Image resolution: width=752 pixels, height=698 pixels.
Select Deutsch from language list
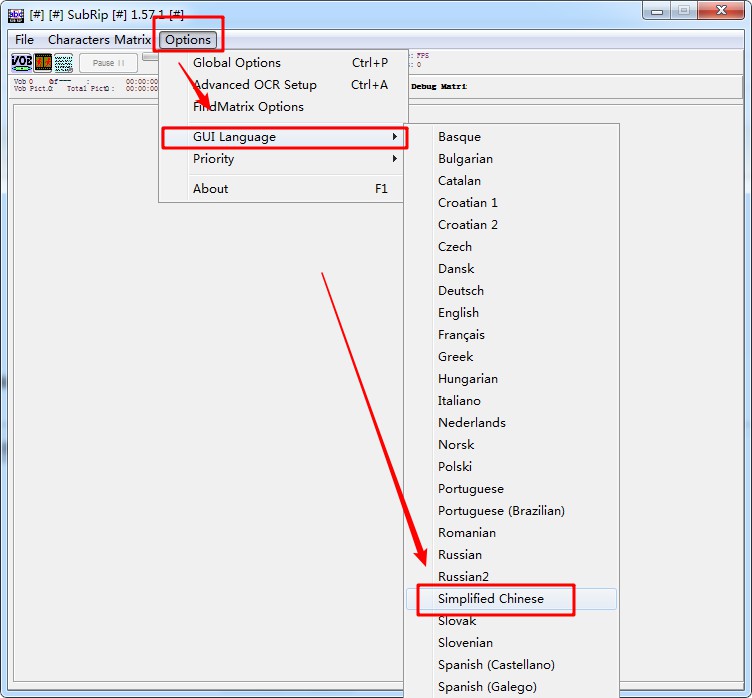tap(460, 291)
